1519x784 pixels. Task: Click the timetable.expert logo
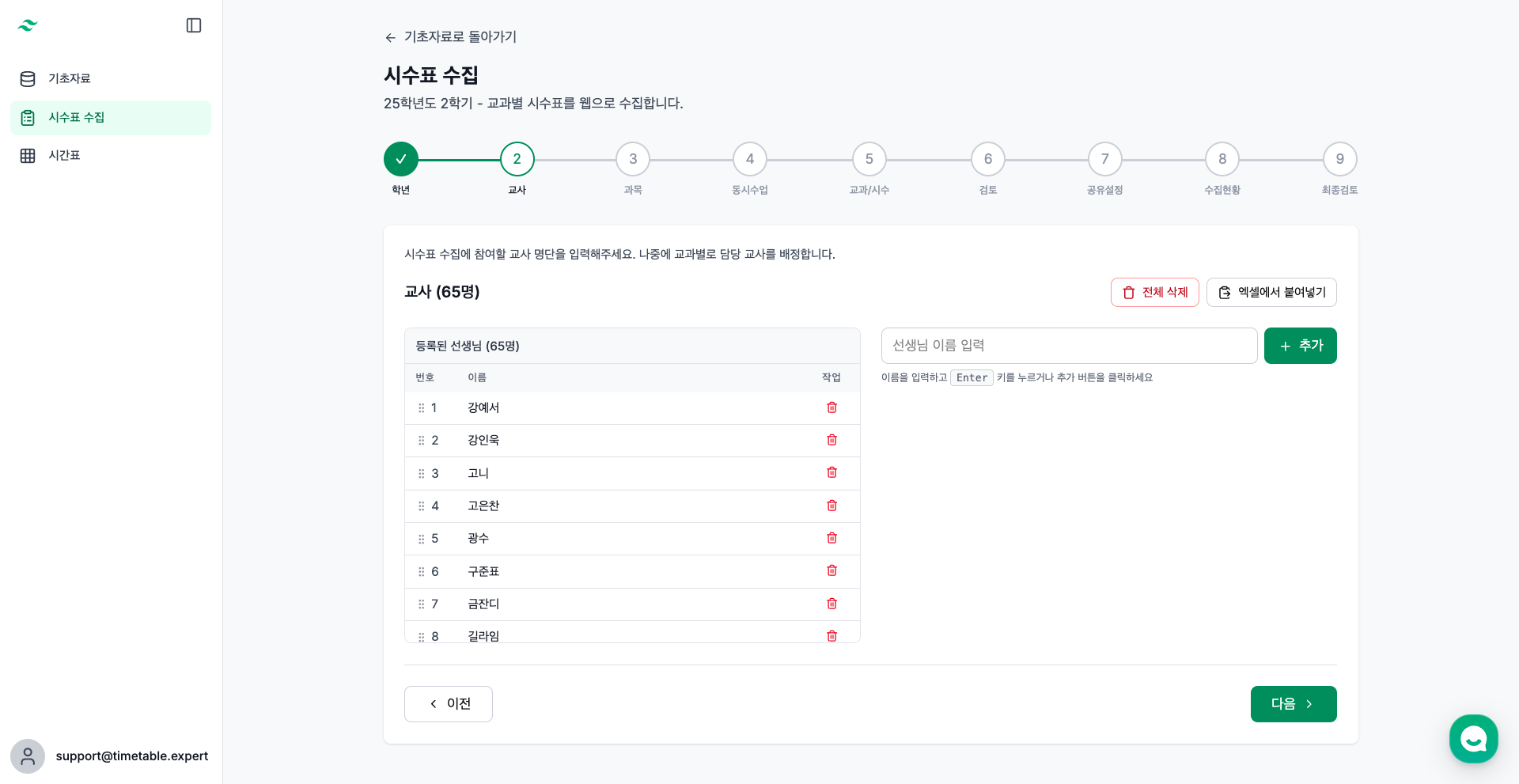(28, 25)
